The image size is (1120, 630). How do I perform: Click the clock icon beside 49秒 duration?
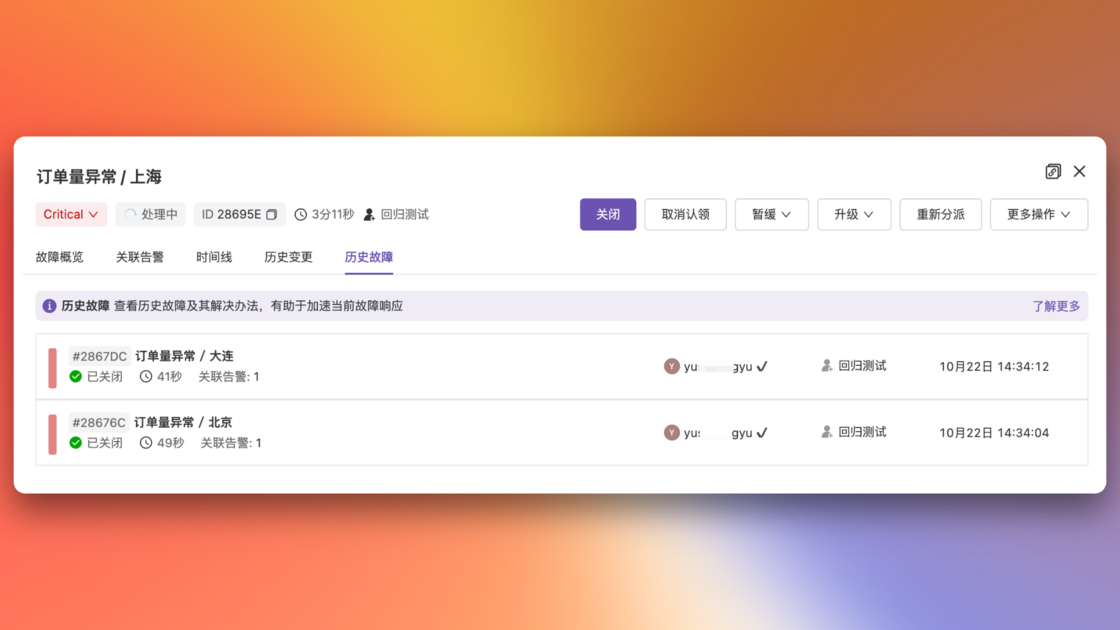coord(146,443)
